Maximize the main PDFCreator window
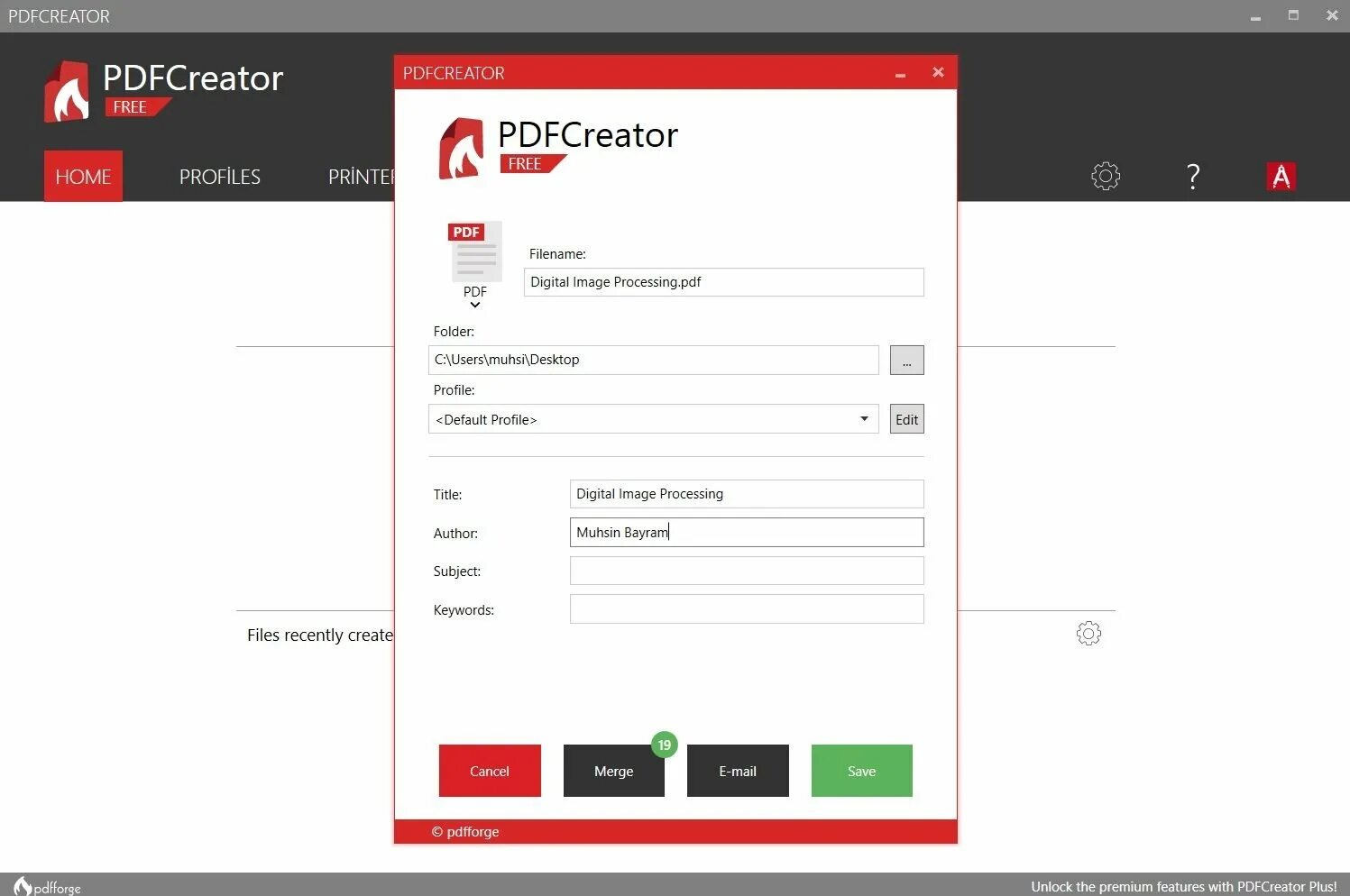This screenshot has height=896, width=1350. coord(1293,15)
